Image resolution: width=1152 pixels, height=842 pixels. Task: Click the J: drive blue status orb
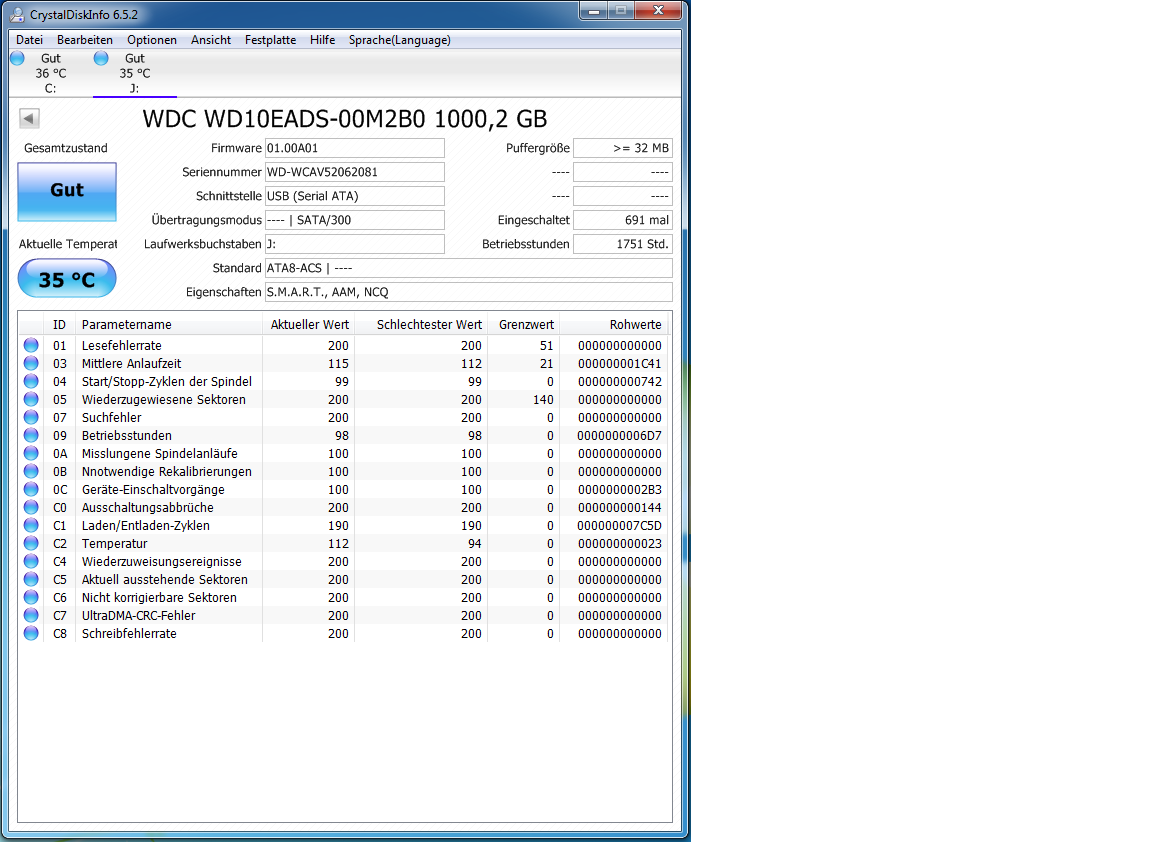[x=101, y=58]
